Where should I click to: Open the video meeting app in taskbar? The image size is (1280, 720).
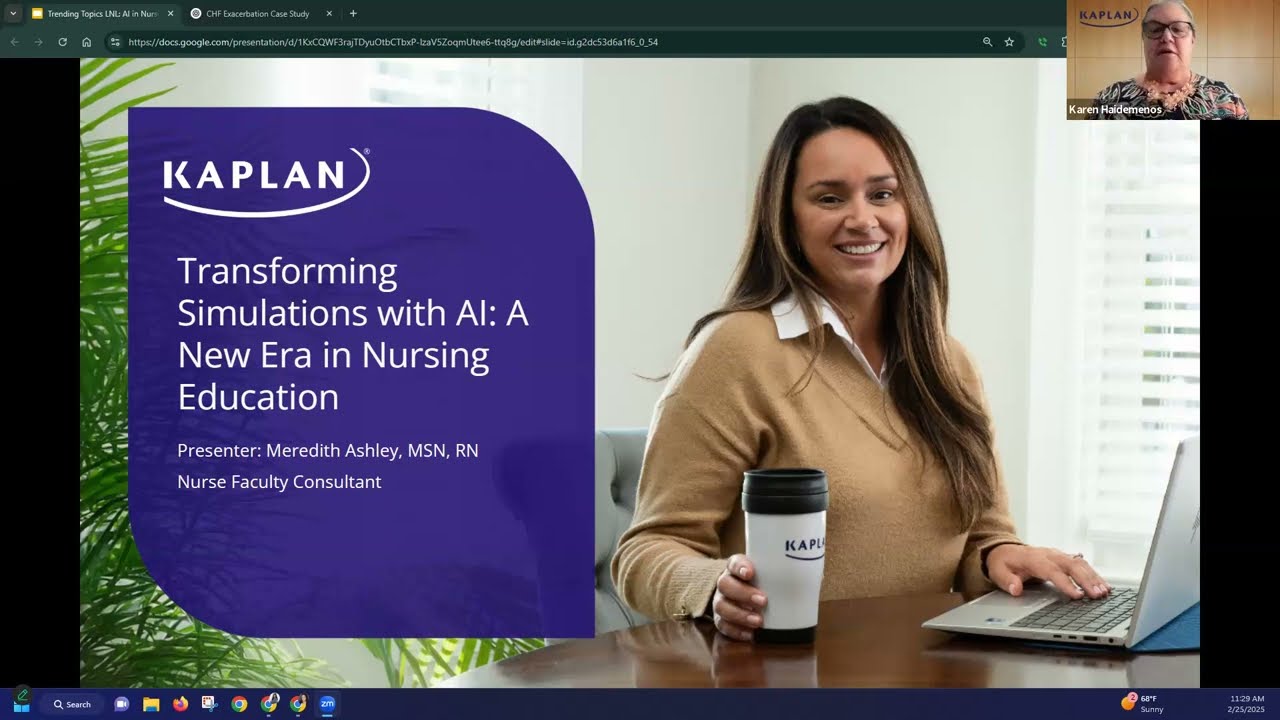[x=122, y=704]
